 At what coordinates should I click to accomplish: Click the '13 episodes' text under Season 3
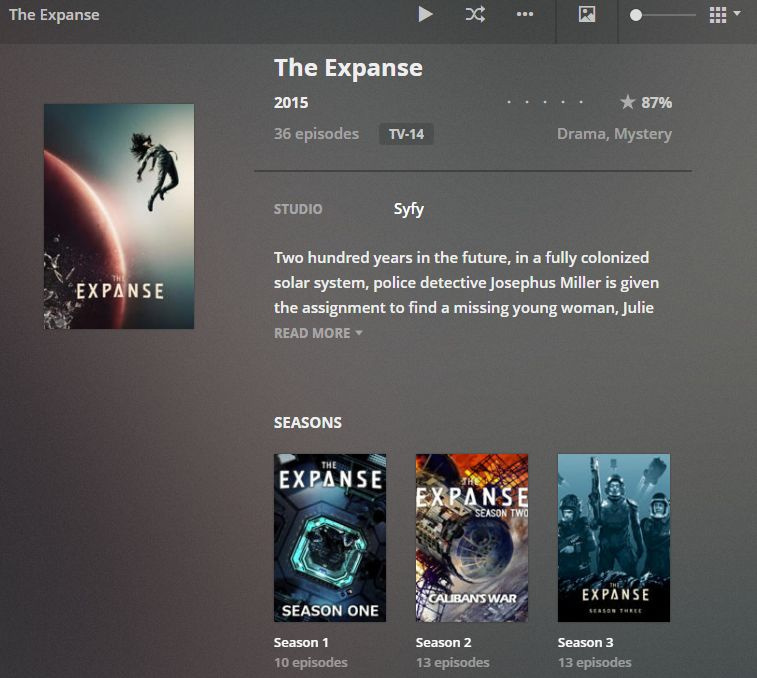click(594, 663)
